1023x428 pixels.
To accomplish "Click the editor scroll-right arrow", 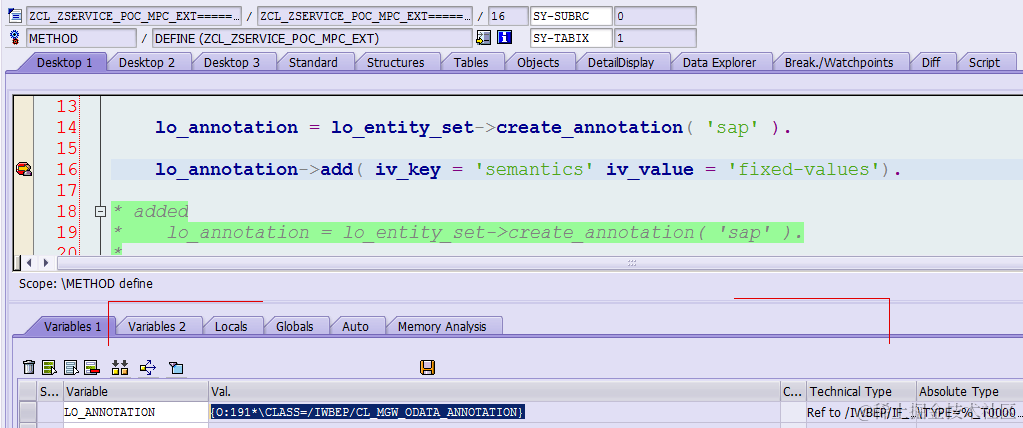I will 45,262.
